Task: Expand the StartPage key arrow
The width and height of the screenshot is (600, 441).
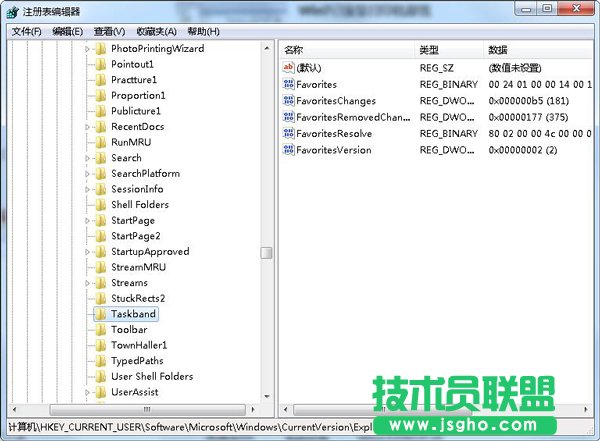Action: tap(87, 221)
